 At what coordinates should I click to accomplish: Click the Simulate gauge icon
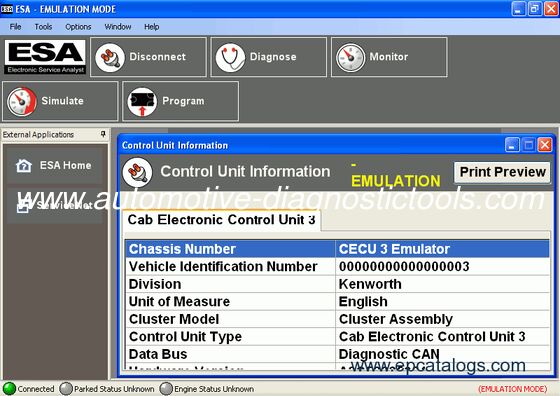pos(21,102)
